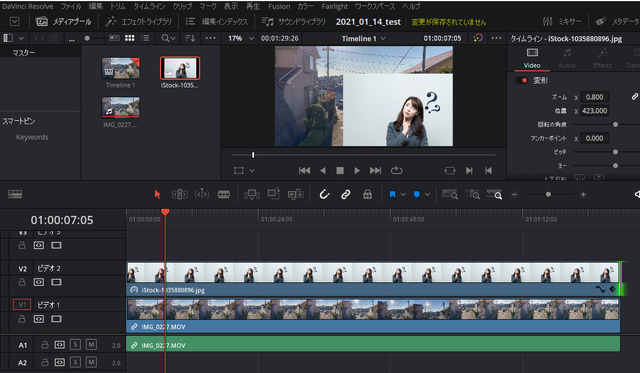Viewport: 640px width, 373px height.
Task: Open Timeline View Options icon
Action: coord(15,195)
